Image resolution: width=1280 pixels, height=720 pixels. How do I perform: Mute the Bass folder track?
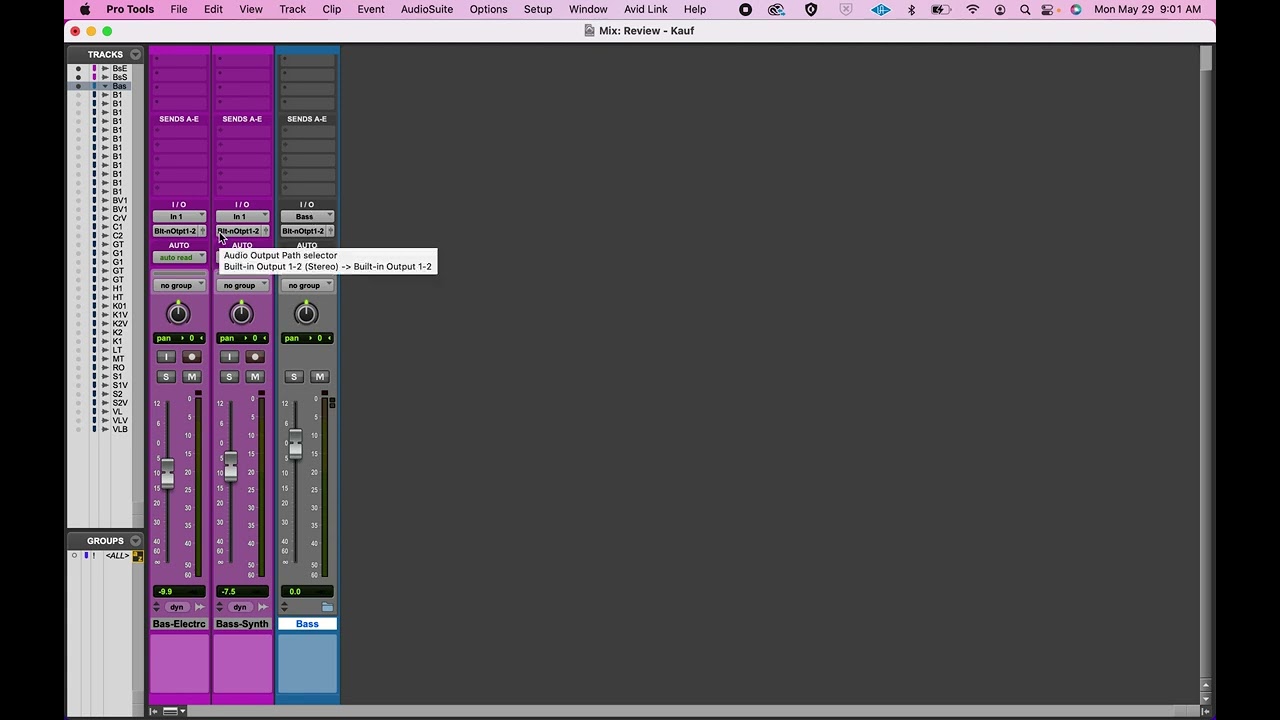(319, 377)
